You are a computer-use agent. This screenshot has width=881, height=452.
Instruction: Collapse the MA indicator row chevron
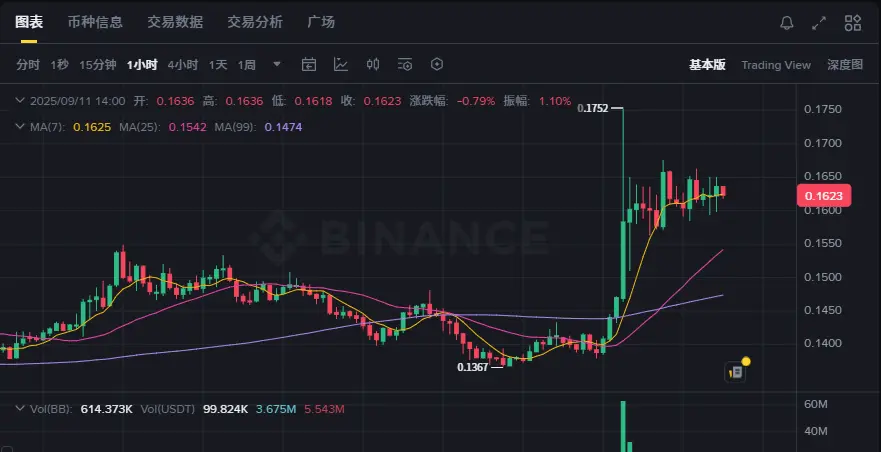click(x=20, y=127)
